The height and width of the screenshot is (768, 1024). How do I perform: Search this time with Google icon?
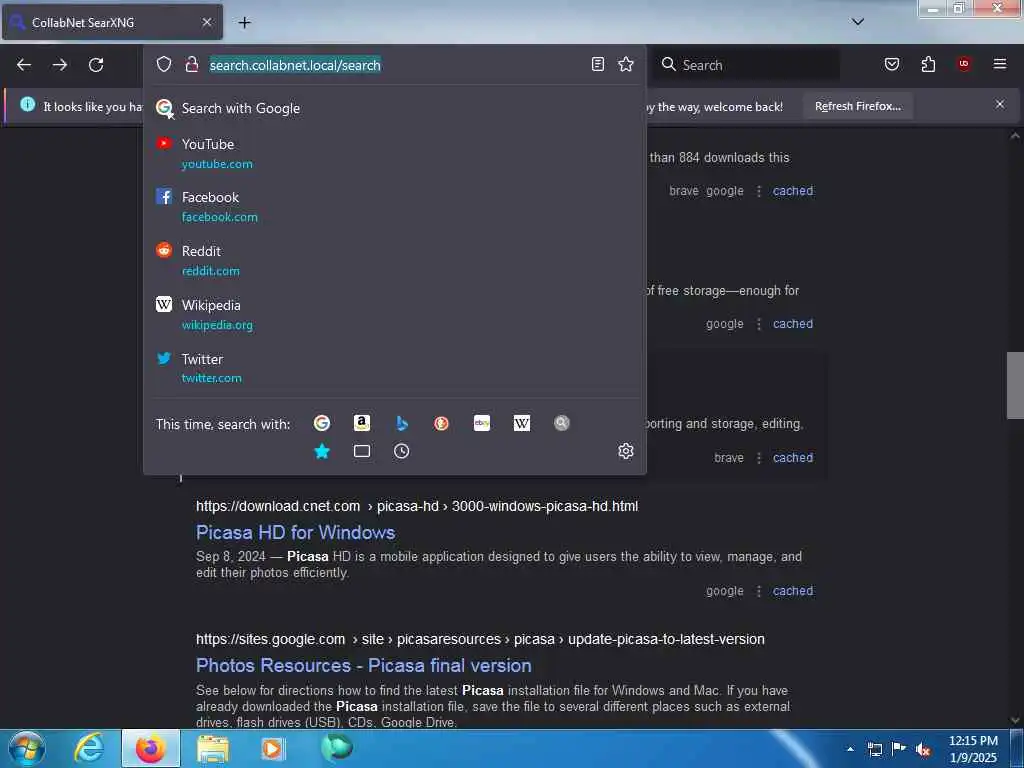321,423
